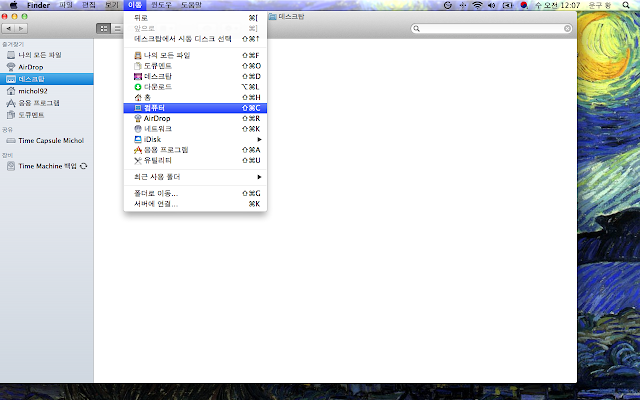Open the 도움말 (Help) menu
Image resolution: width=640 pixels, height=400 pixels.
tap(191, 5)
